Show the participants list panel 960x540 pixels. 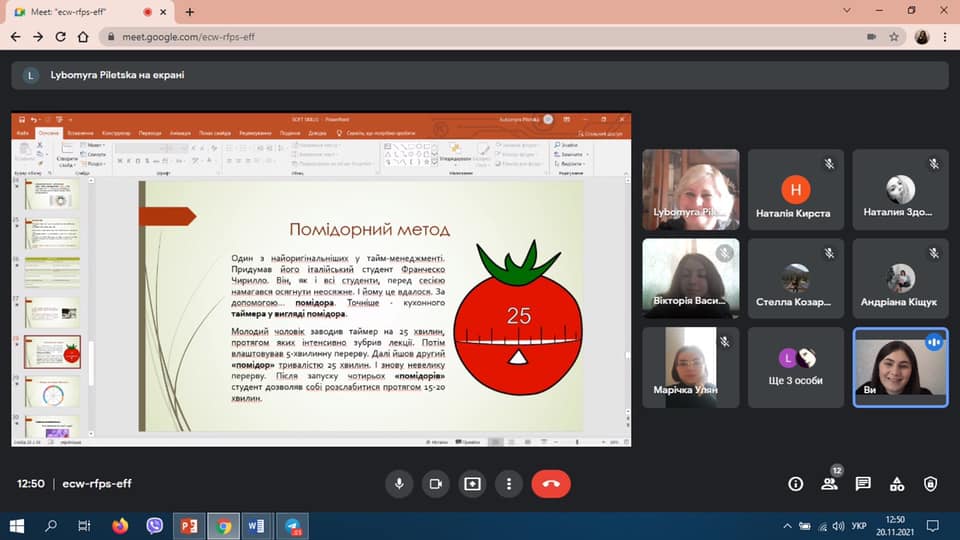click(x=829, y=484)
